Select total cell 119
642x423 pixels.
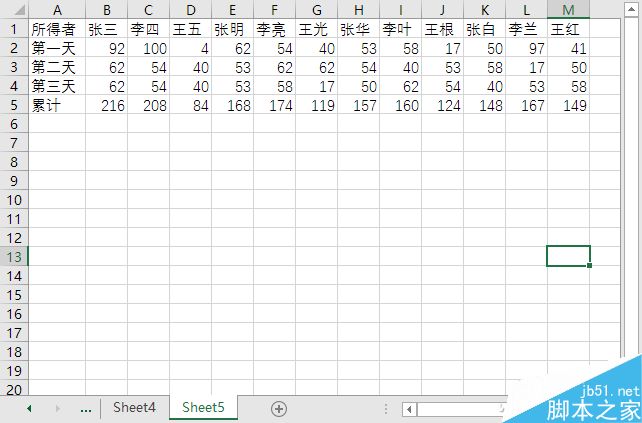[x=316, y=105]
